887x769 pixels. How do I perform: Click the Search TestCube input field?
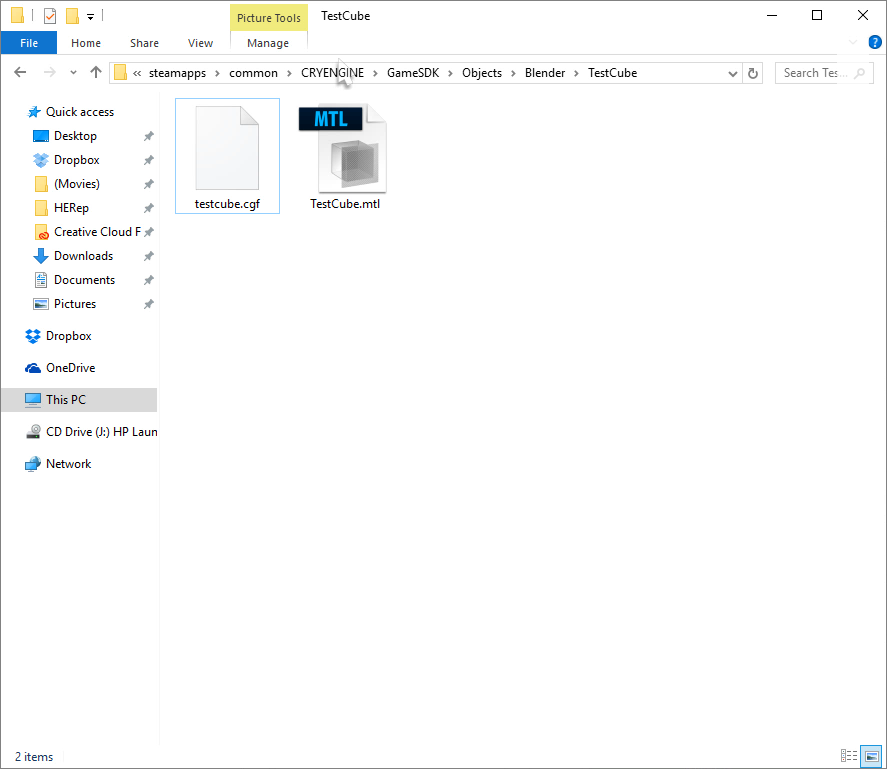[x=823, y=73]
